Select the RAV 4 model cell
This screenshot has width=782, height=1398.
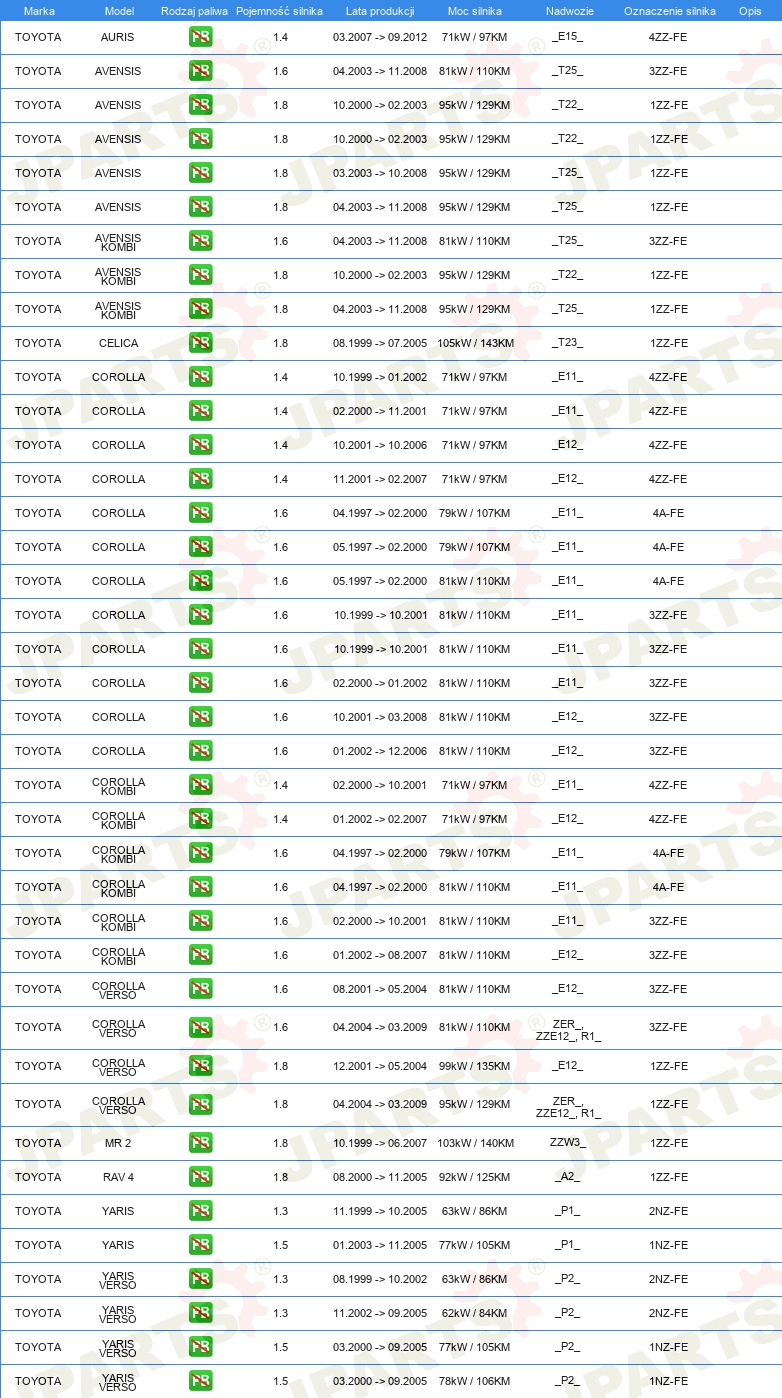(118, 1177)
